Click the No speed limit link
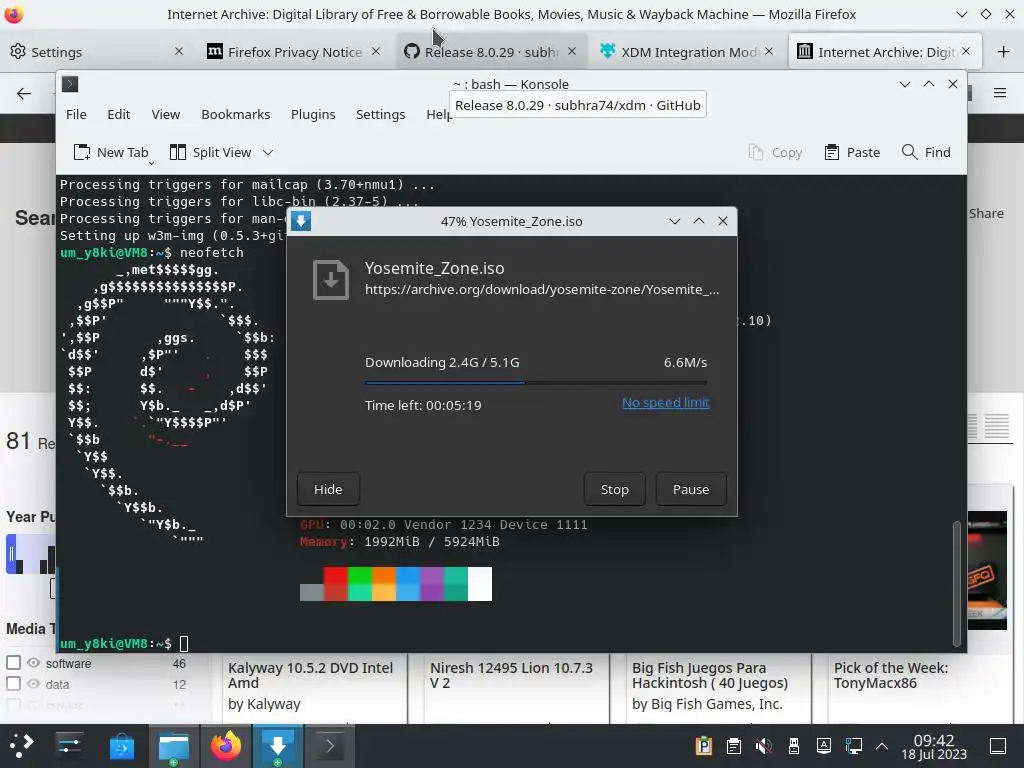The width and height of the screenshot is (1024, 768). coord(665,402)
